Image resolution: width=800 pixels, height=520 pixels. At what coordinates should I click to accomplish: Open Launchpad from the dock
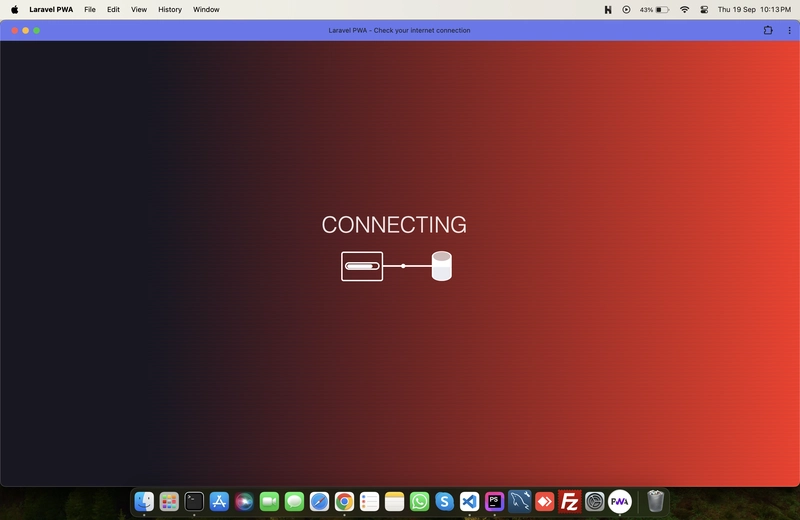[169, 501]
